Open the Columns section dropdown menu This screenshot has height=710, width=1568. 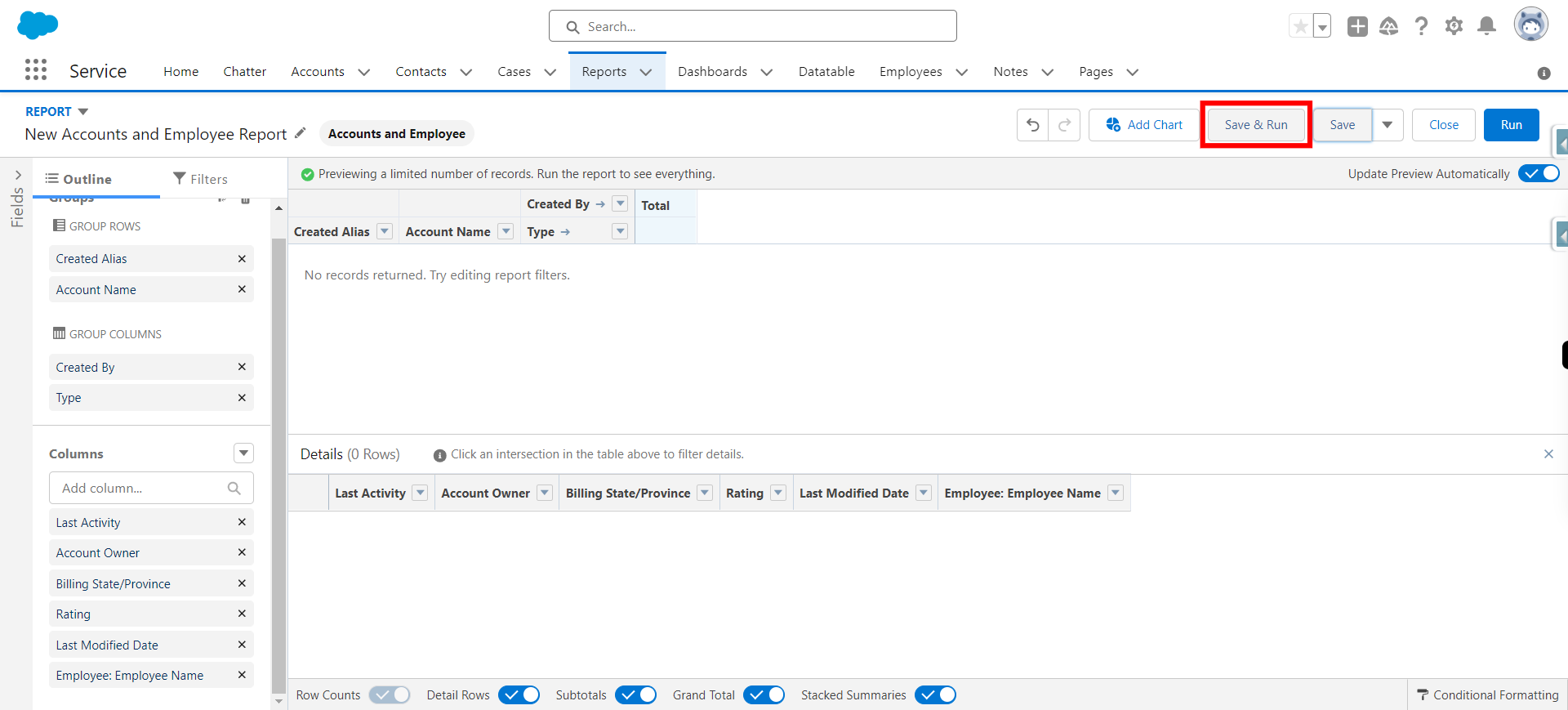coord(243,453)
